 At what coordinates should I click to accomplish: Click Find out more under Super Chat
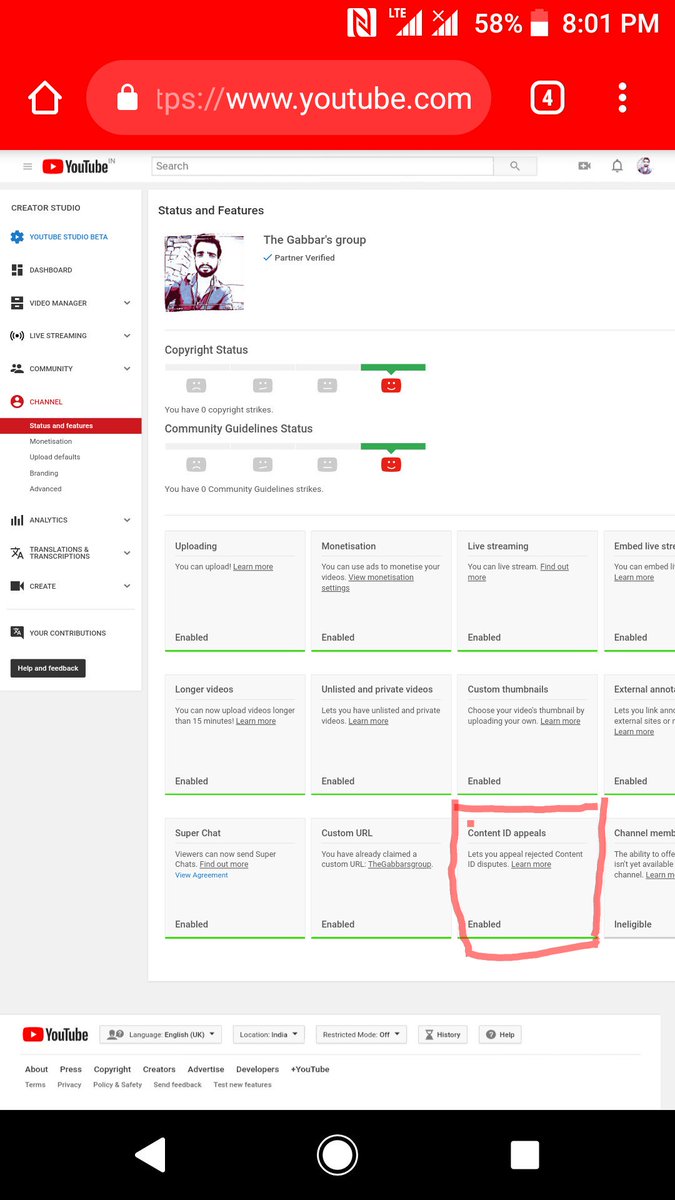[224, 865]
